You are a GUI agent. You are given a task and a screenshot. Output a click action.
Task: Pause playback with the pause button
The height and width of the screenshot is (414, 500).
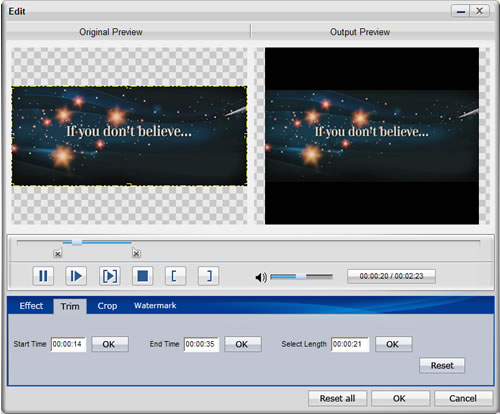click(43, 276)
